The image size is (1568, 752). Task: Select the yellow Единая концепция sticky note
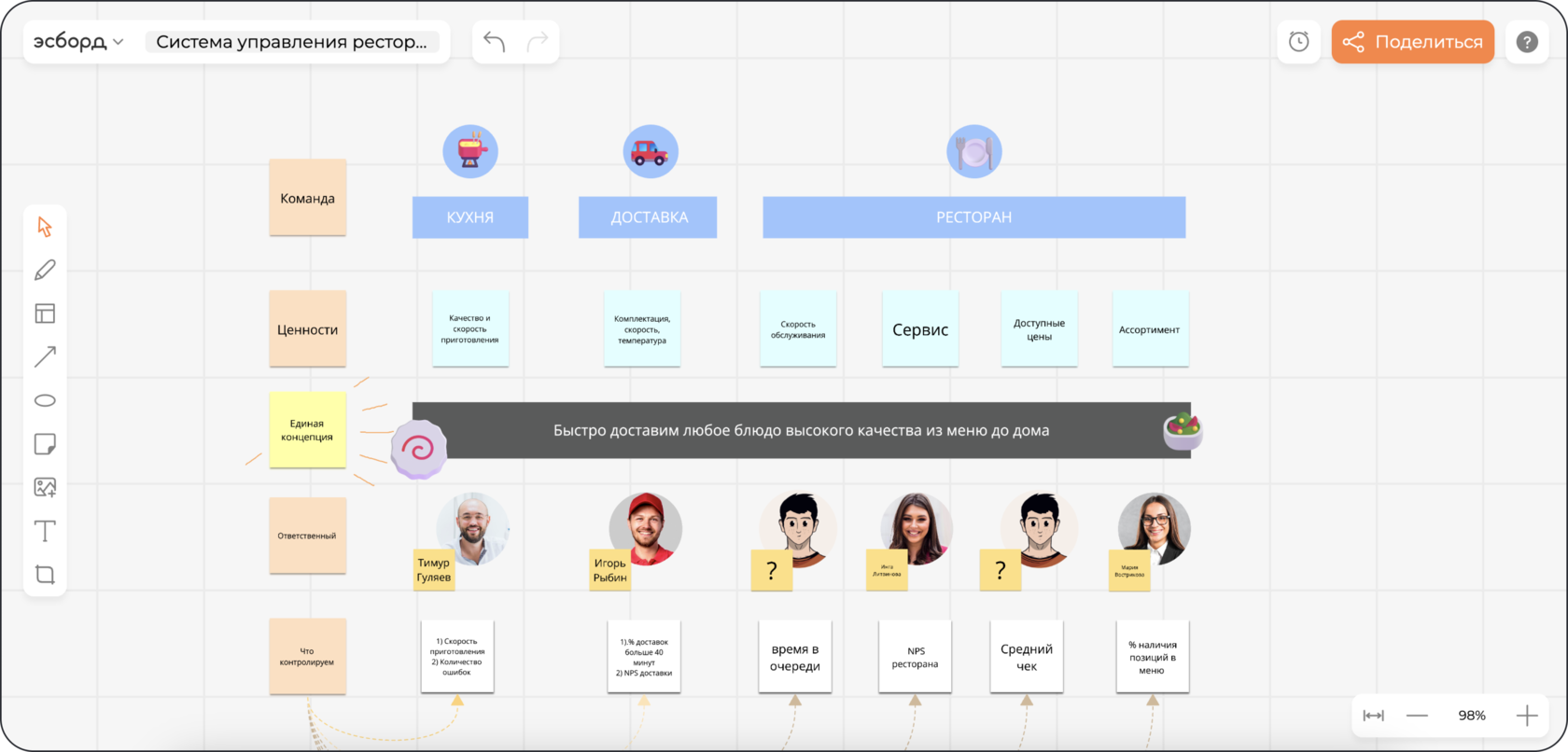[x=308, y=430]
